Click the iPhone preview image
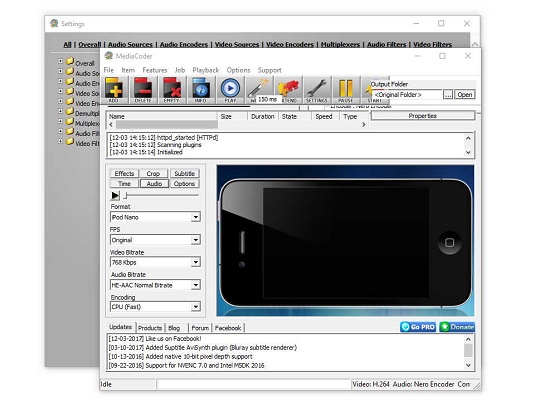The height and width of the screenshot is (406, 550). 346,240
